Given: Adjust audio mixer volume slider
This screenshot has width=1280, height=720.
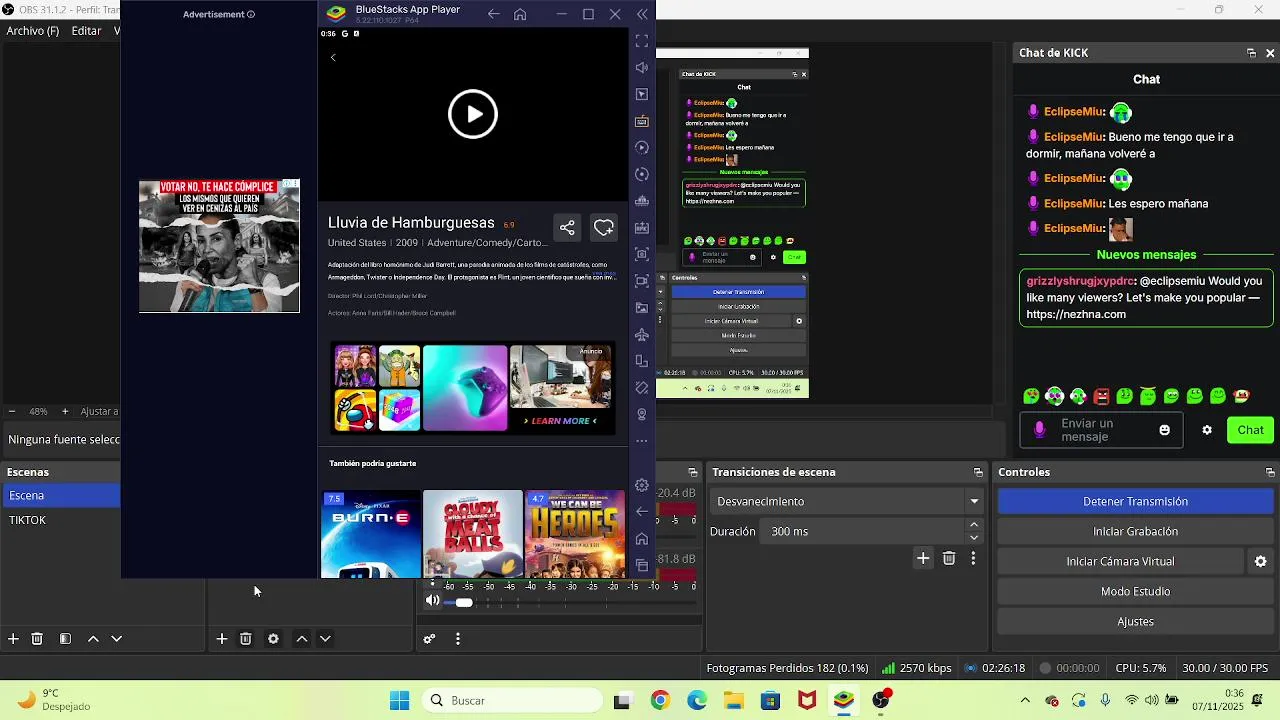Looking at the screenshot, I should coord(464,602).
